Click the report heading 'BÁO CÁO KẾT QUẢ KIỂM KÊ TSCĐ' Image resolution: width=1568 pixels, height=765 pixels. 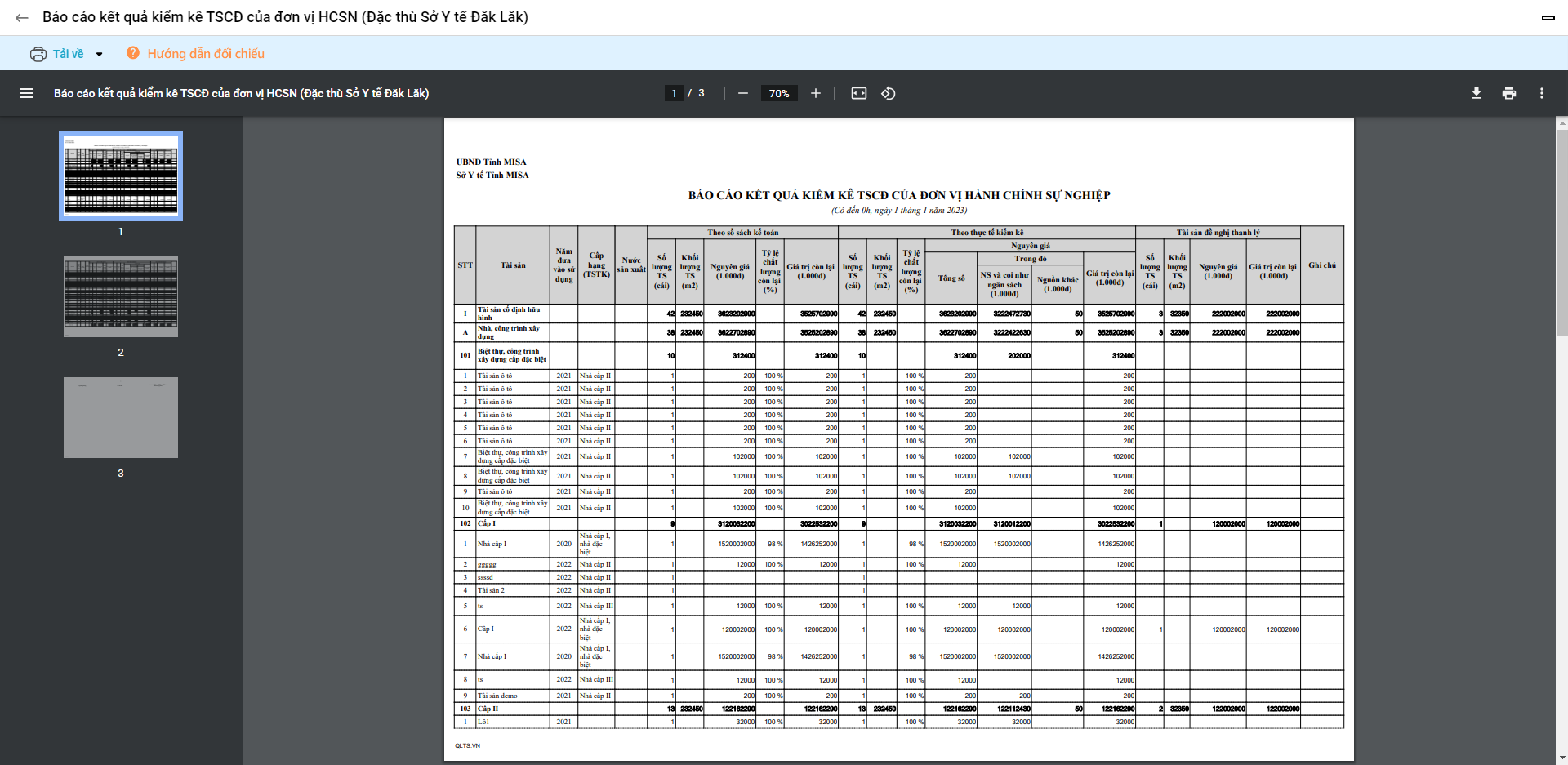point(899,195)
